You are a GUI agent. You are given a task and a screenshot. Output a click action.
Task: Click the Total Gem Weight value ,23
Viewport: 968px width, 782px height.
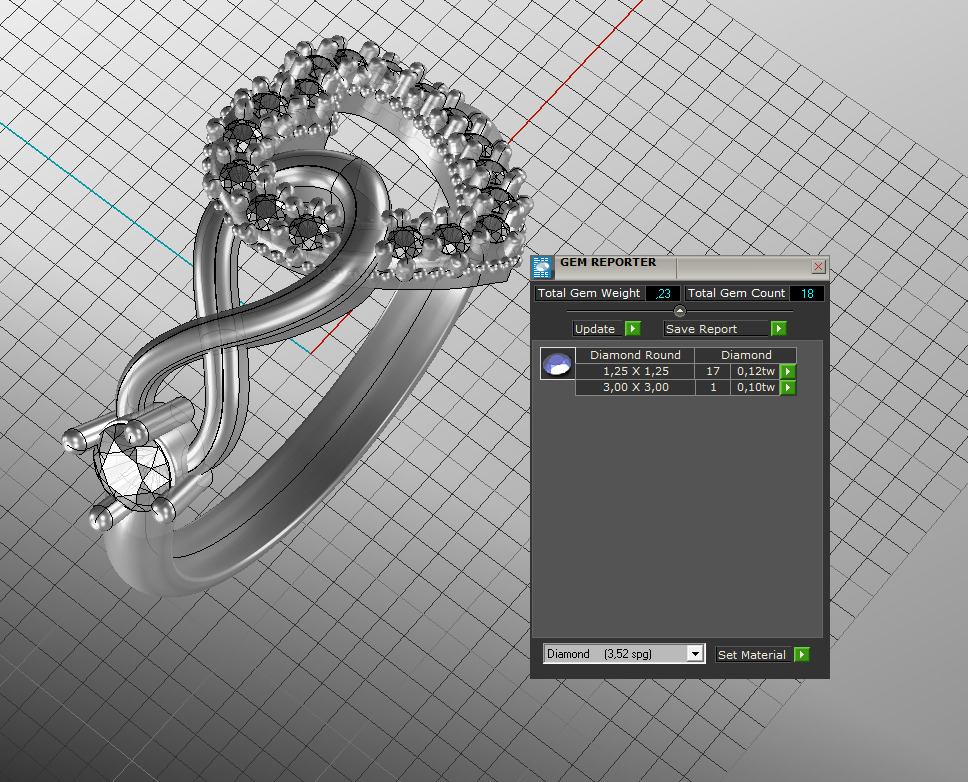click(x=663, y=293)
